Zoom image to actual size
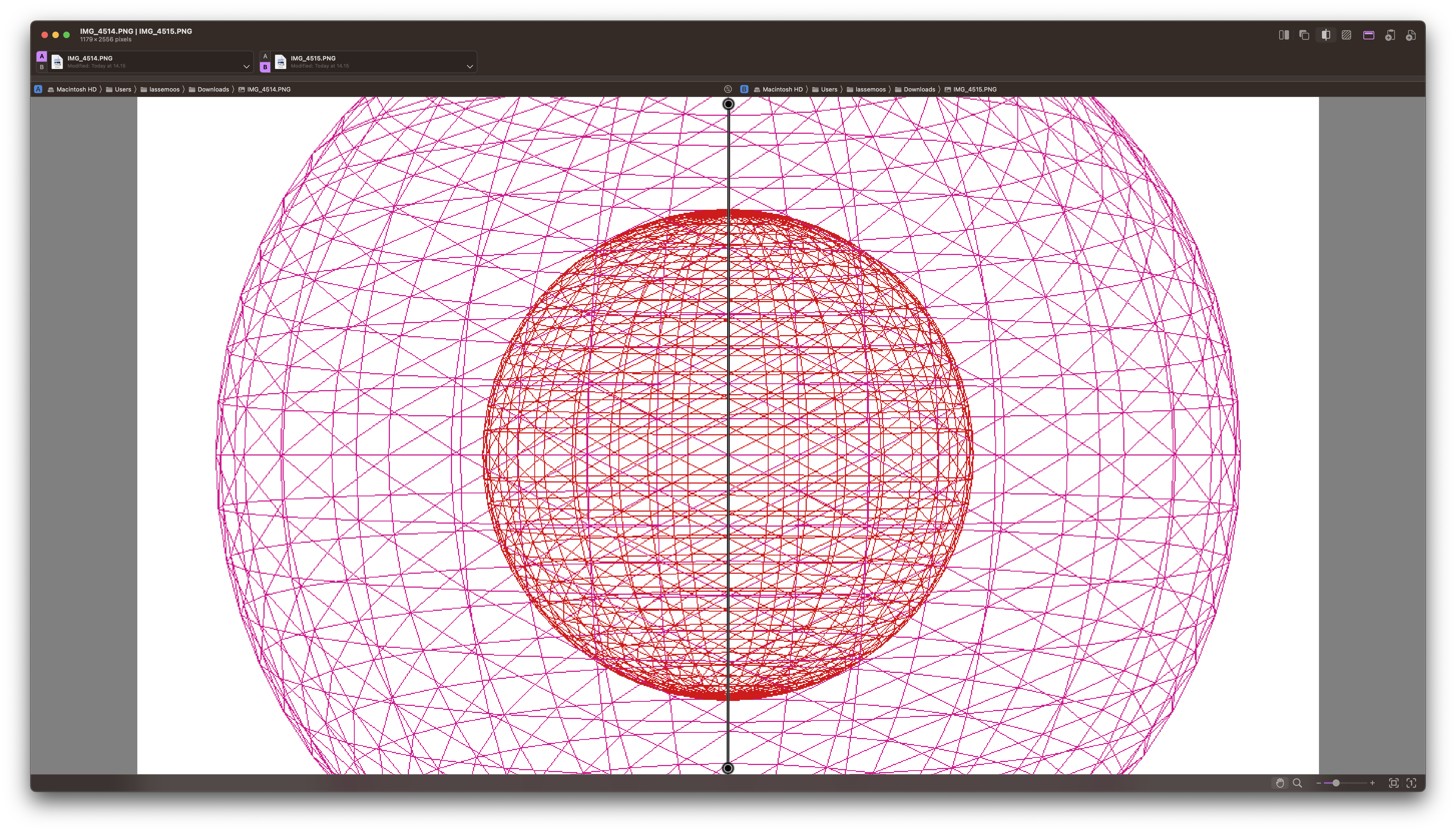Viewport: 1456px width, 832px height. [x=1411, y=783]
